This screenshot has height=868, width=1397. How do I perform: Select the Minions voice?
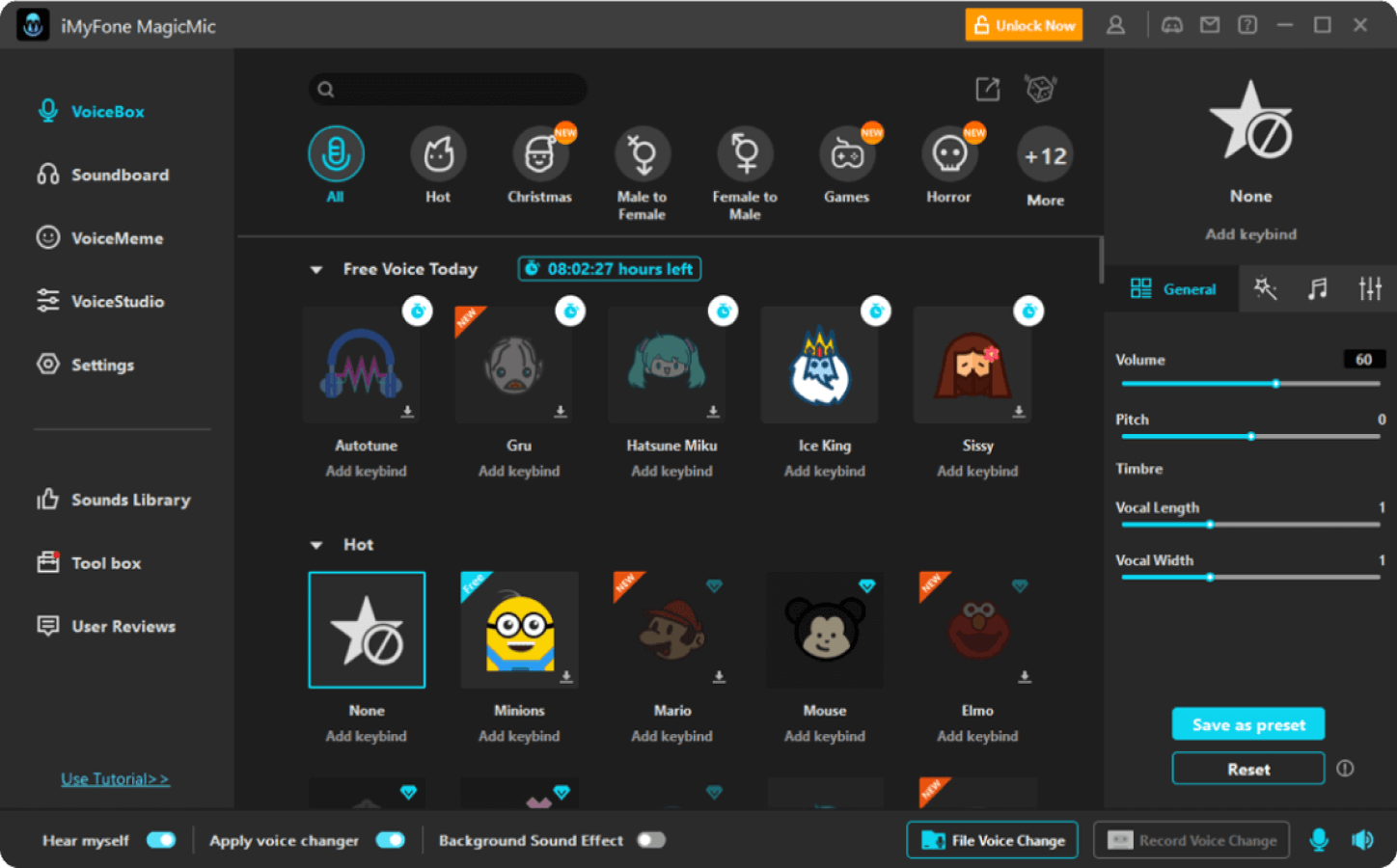tap(520, 630)
